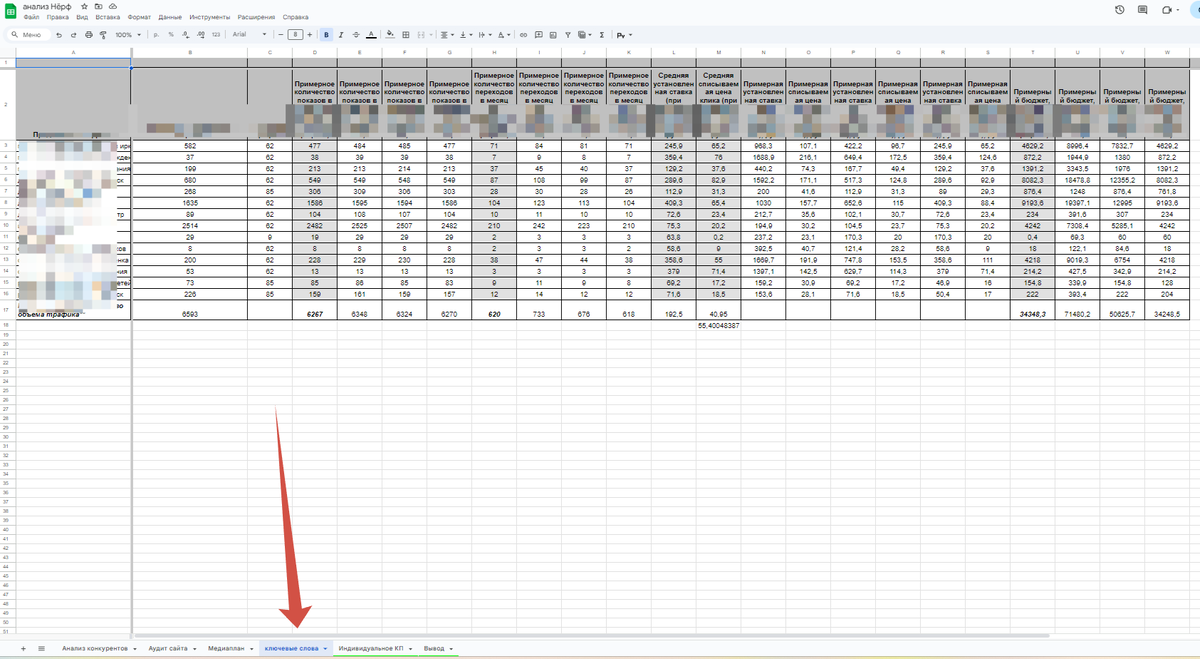Print the spreadsheet using the printer icon

coord(89,34)
